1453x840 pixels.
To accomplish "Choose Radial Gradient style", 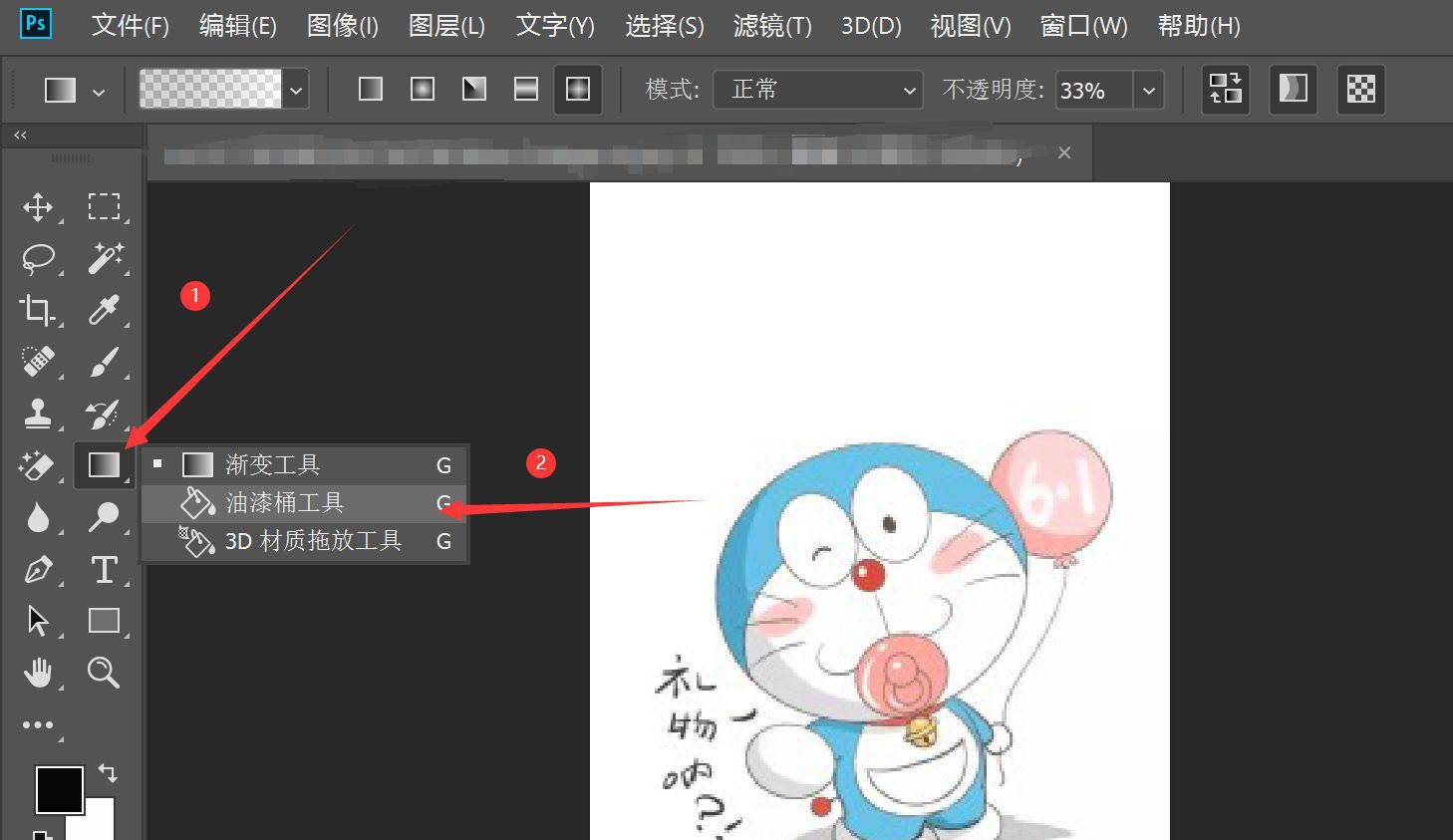I will point(423,90).
